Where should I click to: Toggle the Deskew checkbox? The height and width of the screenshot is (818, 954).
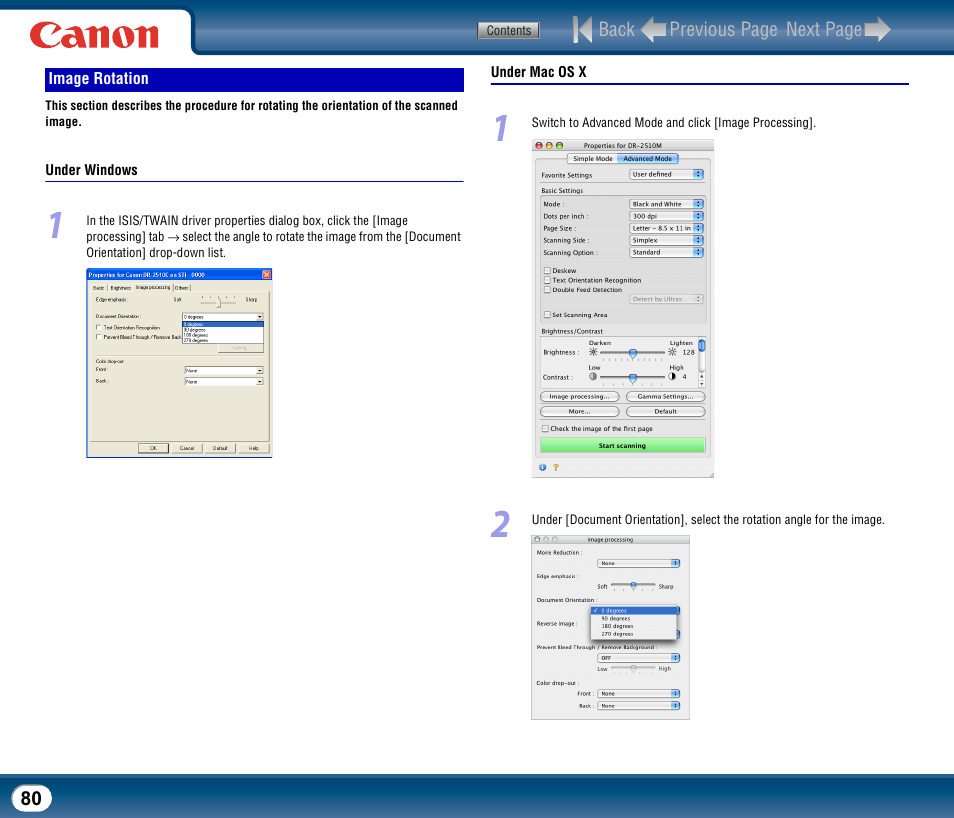547,270
